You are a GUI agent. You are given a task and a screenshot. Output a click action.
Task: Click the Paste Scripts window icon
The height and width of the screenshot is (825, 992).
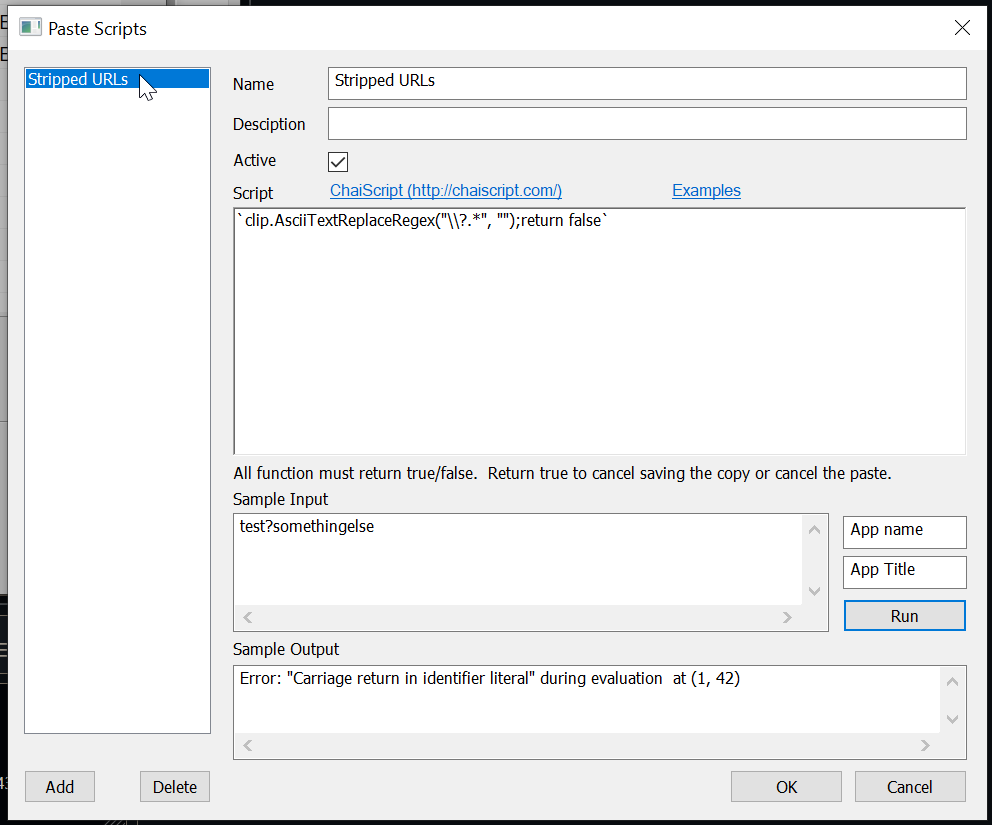pyautogui.click(x=30, y=28)
